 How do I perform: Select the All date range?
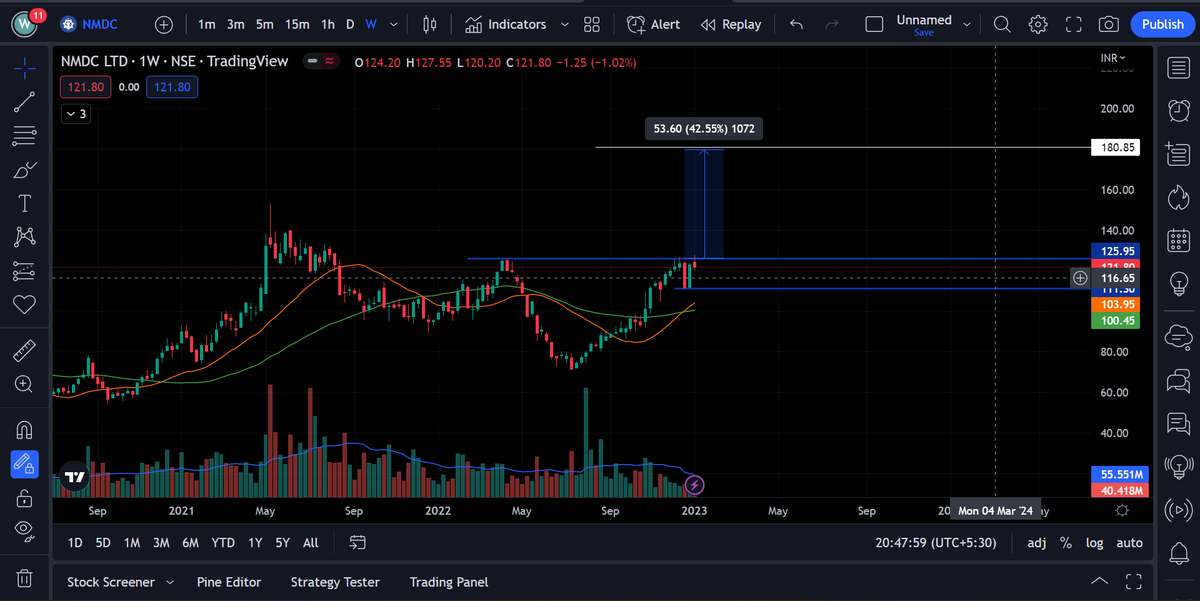pyautogui.click(x=310, y=542)
